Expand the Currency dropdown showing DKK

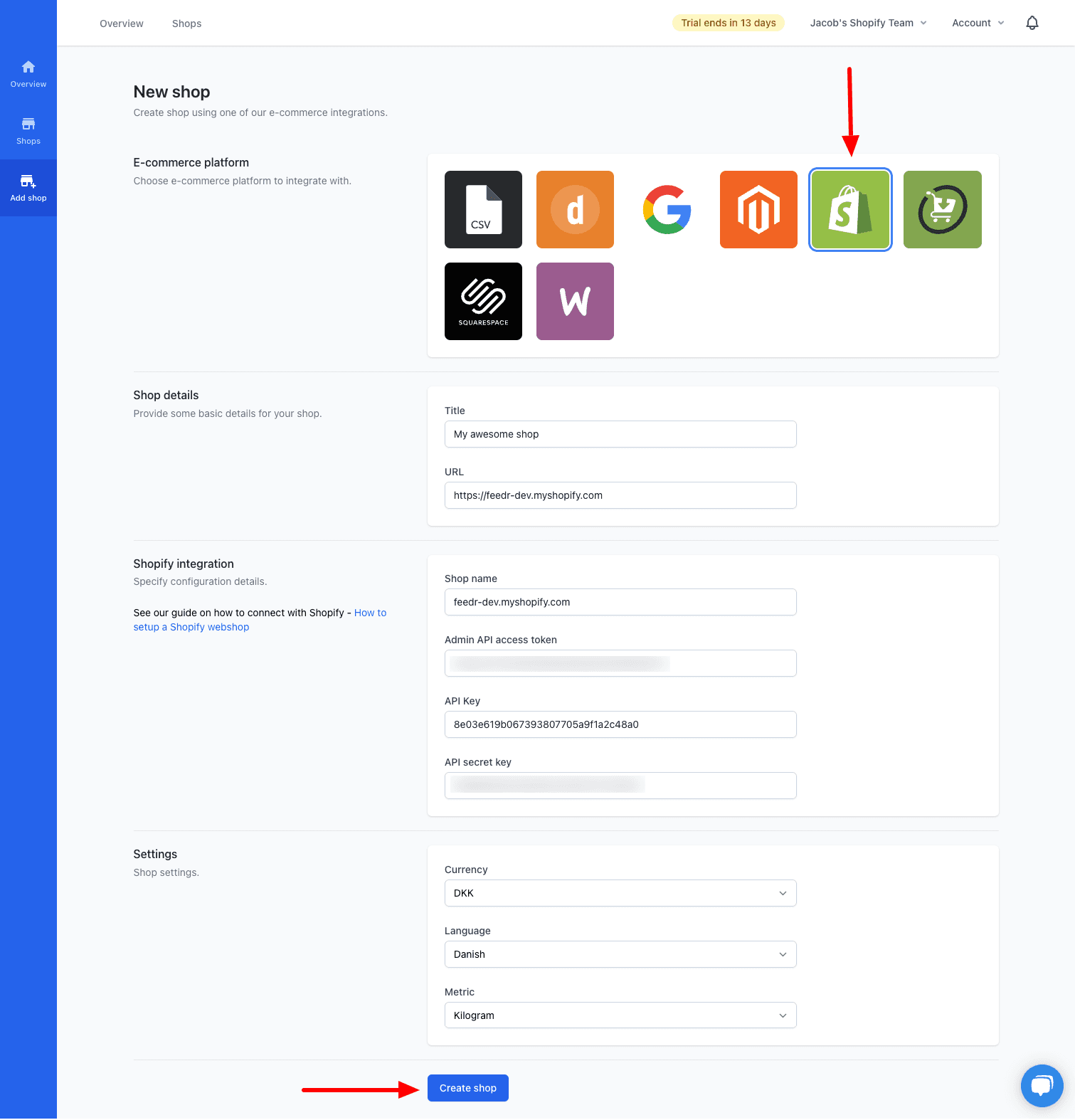pos(620,893)
